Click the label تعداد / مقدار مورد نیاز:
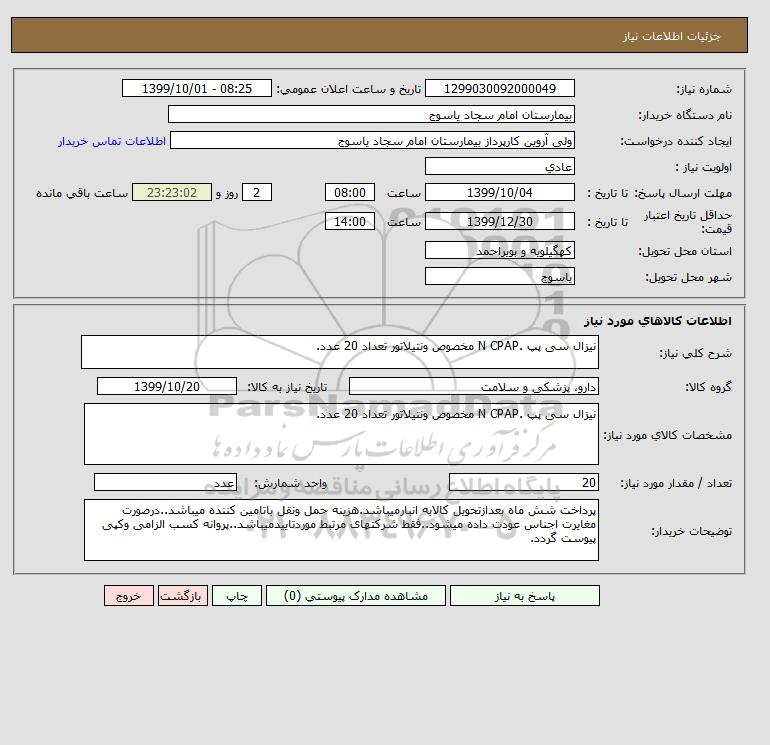 tap(676, 483)
